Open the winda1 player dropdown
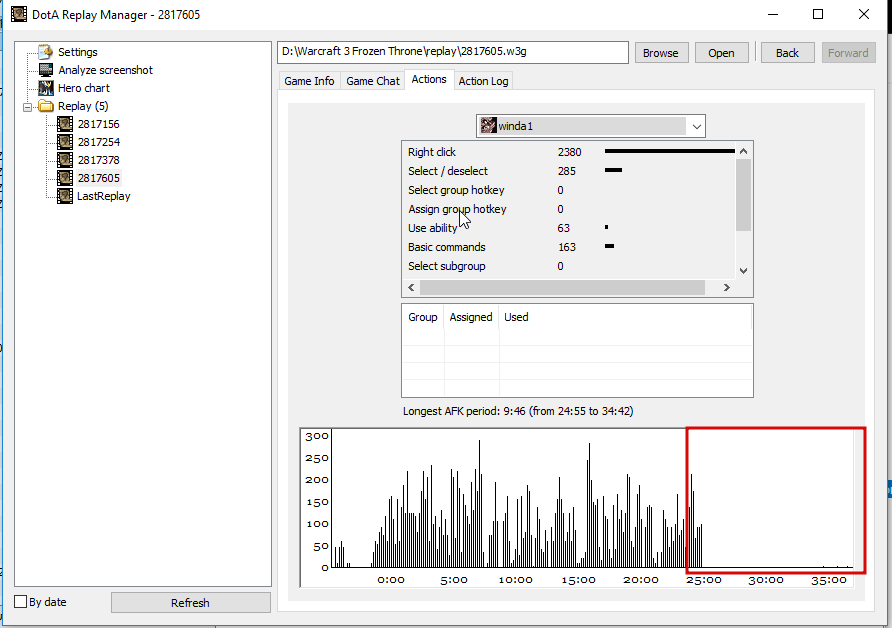The width and height of the screenshot is (892, 628). pos(696,126)
